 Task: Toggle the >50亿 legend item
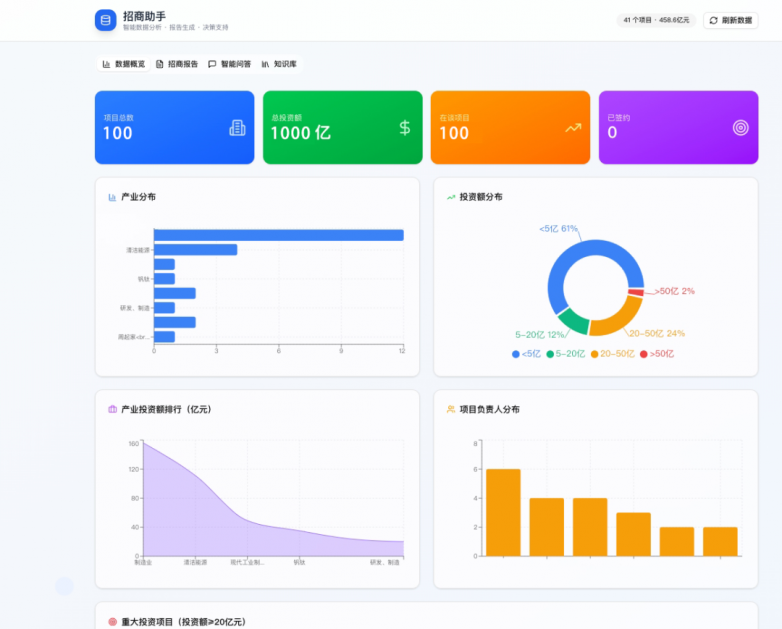tap(657, 354)
